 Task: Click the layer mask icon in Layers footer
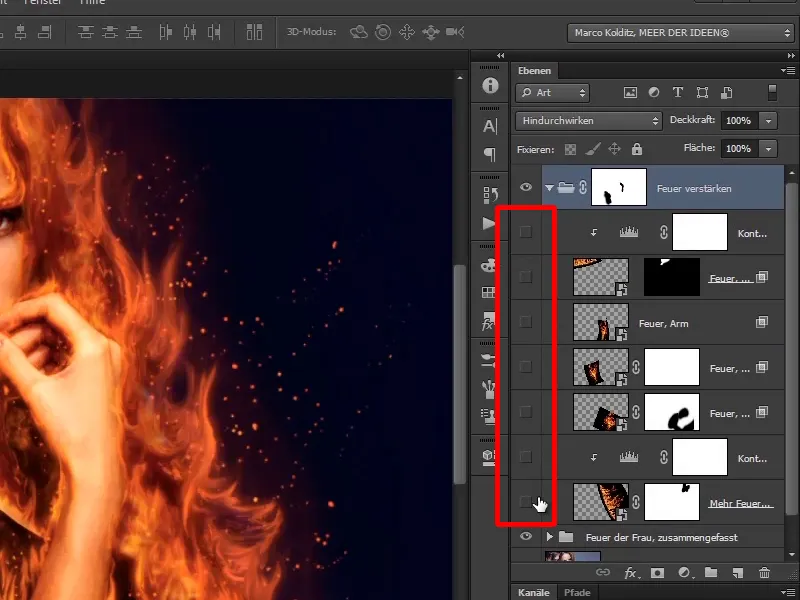pos(658,573)
